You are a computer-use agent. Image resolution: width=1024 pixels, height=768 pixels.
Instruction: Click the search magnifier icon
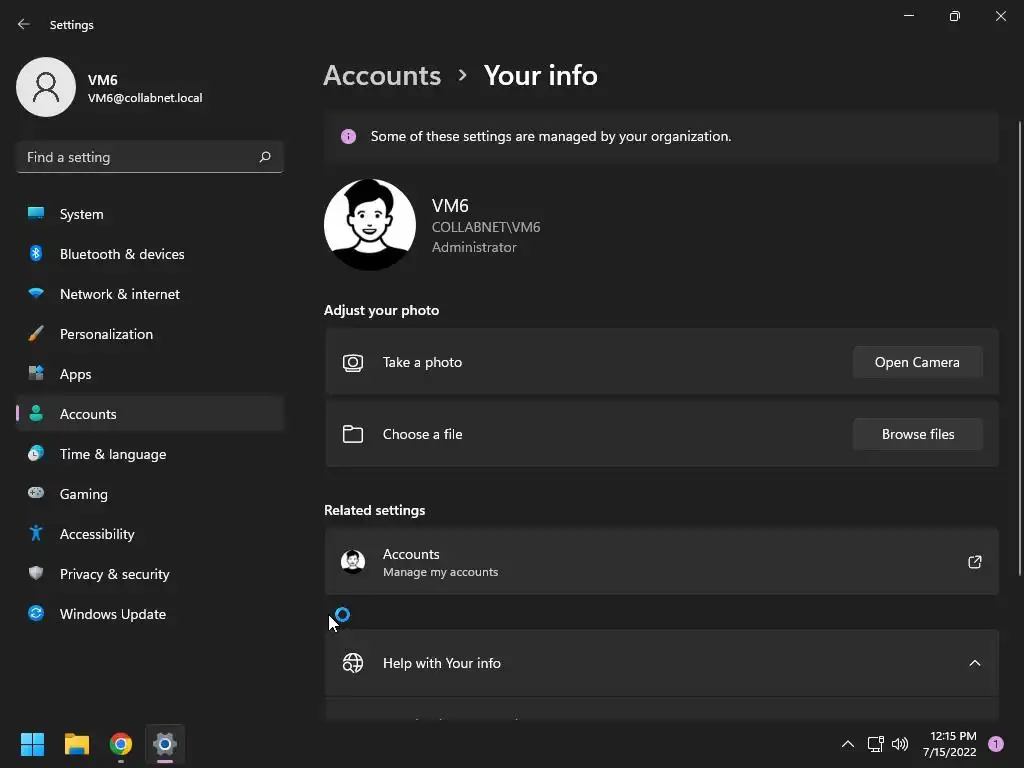(x=265, y=157)
